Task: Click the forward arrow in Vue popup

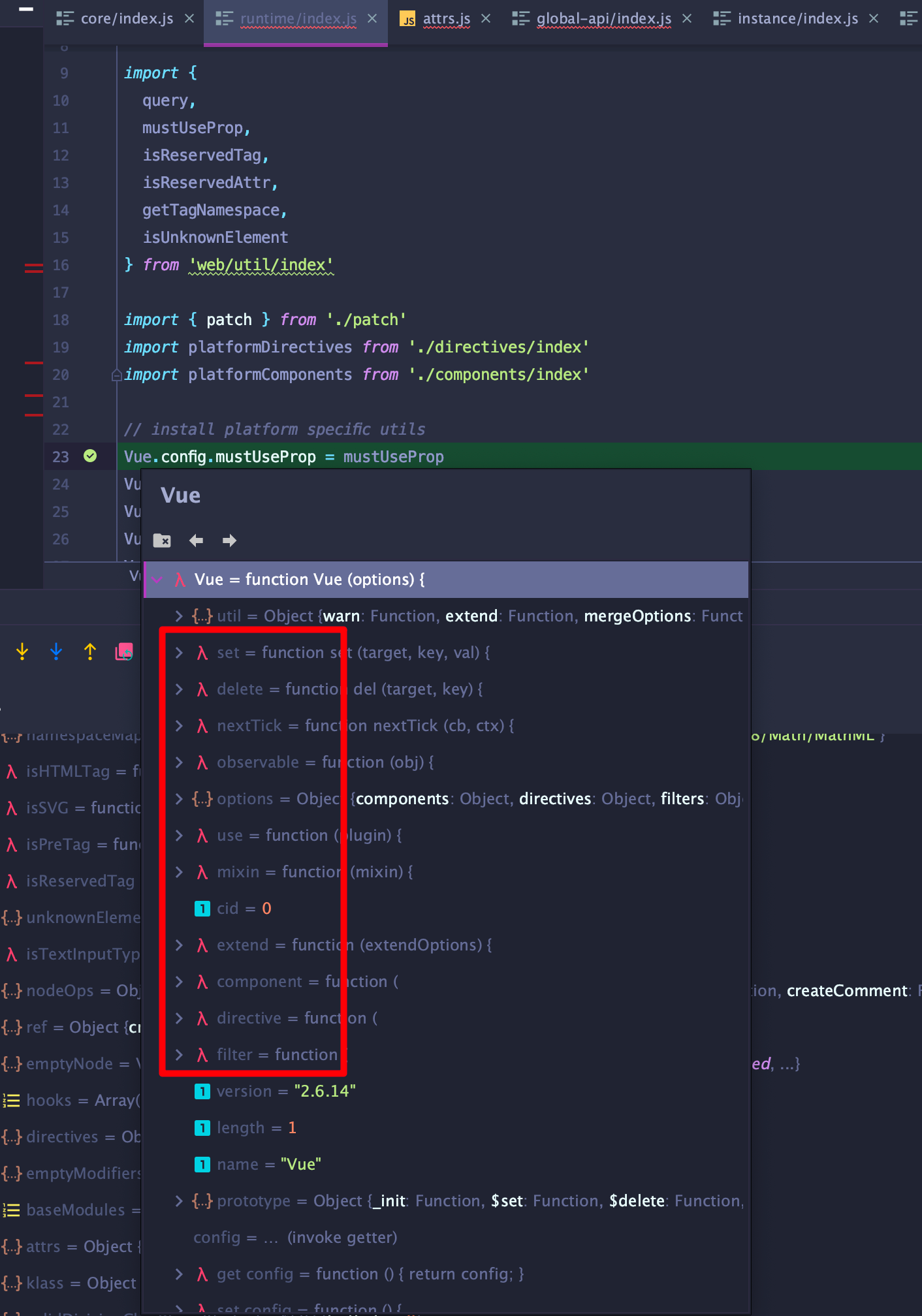Action: [x=229, y=540]
